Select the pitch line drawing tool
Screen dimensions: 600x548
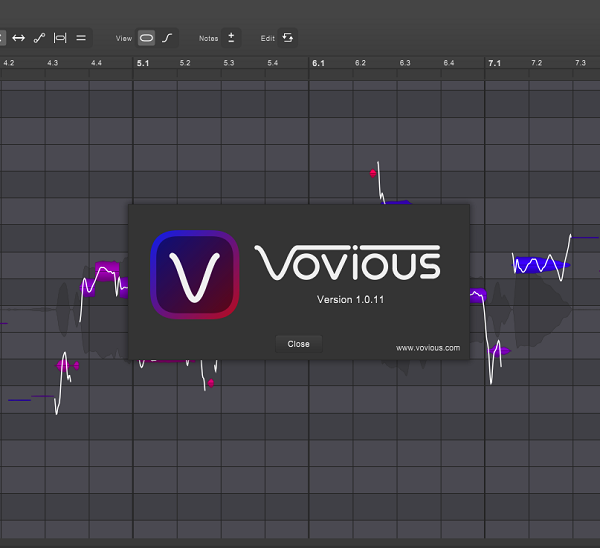39,38
